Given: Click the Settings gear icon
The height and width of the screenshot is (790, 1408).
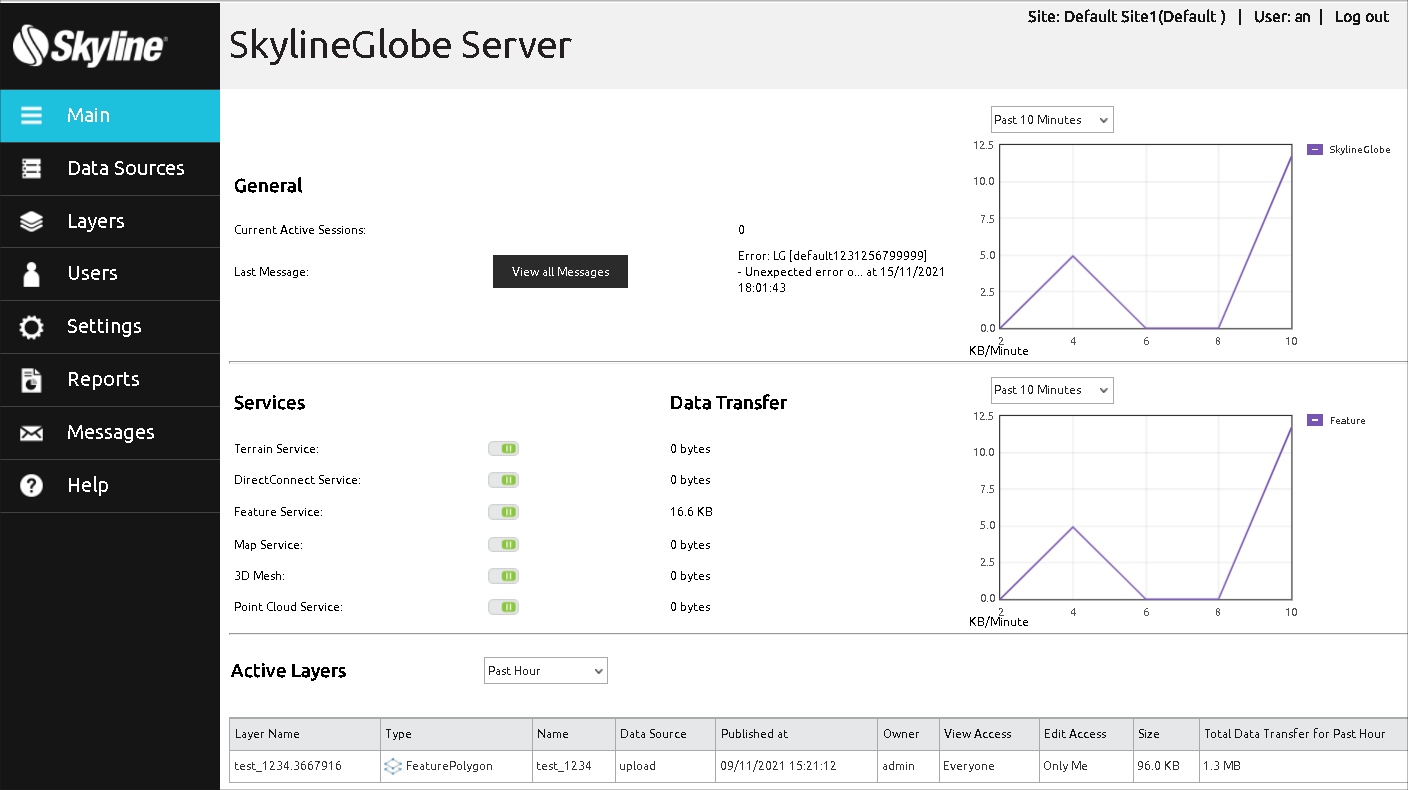Looking at the screenshot, I should click(31, 327).
